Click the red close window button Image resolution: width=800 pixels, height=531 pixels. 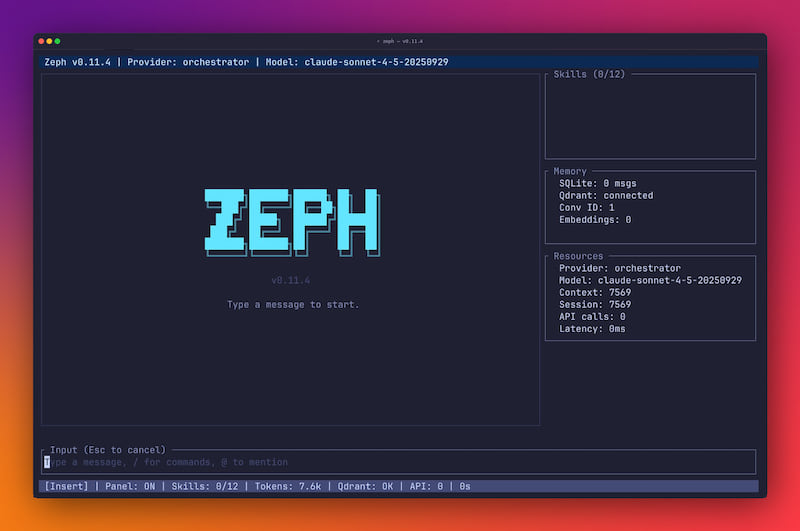(x=41, y=41)
